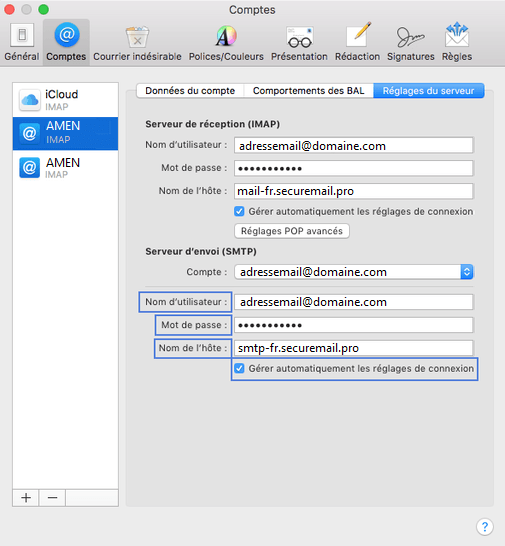Close the Comptes window

pos(10,9)
